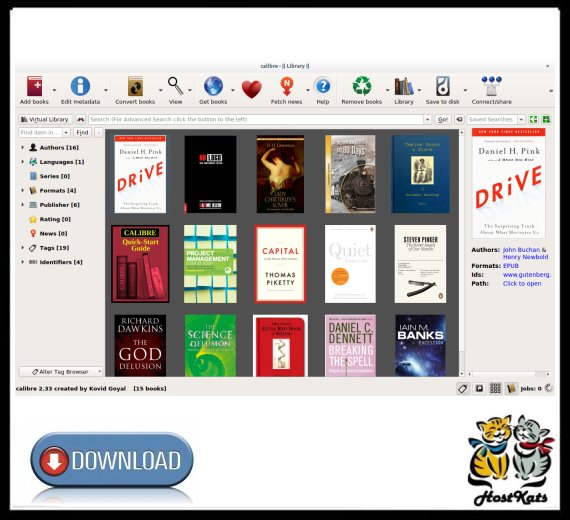The width and height of the screenshot is (570, 520).
Task: Expand the Authors [16] category
Action: pos(23,147)
